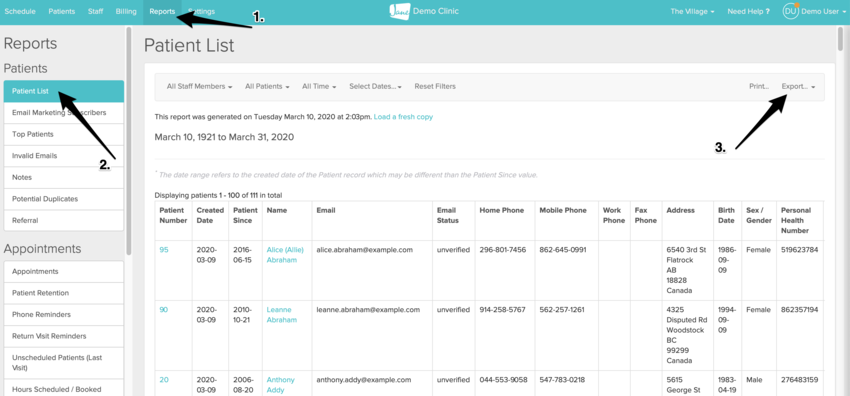Expand The Village location dropdown
The width and height of the screenshot is (850, 396).
692,11
